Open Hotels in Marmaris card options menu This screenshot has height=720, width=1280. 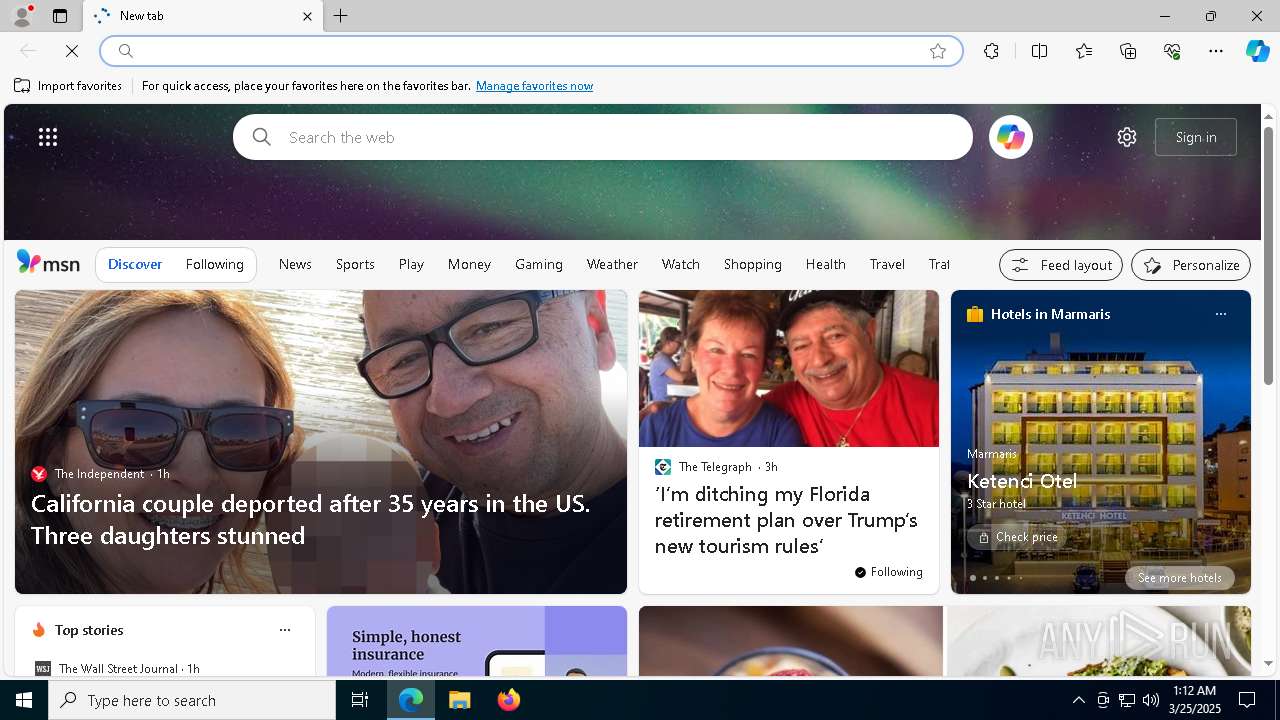(x=1220, y=314)
